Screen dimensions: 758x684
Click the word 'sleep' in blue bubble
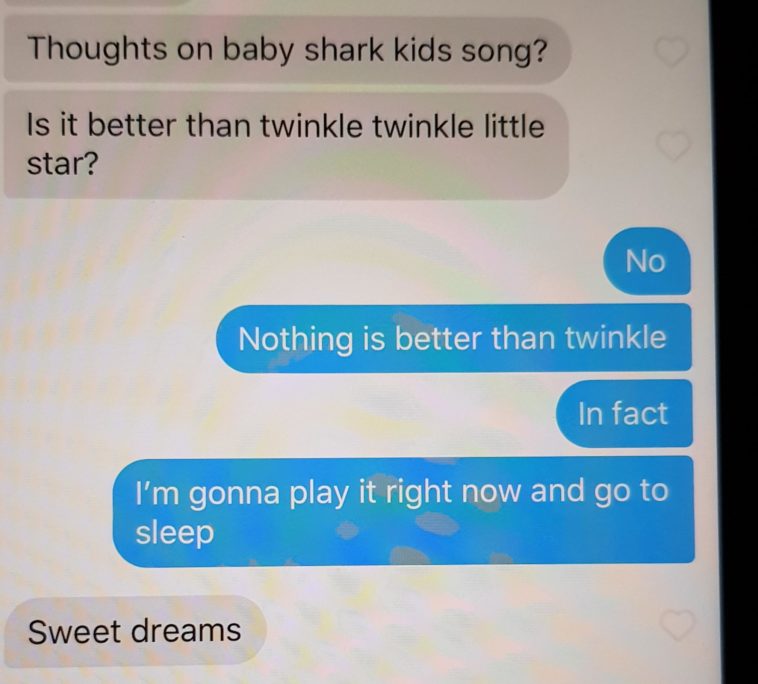[x=175, y=533]
